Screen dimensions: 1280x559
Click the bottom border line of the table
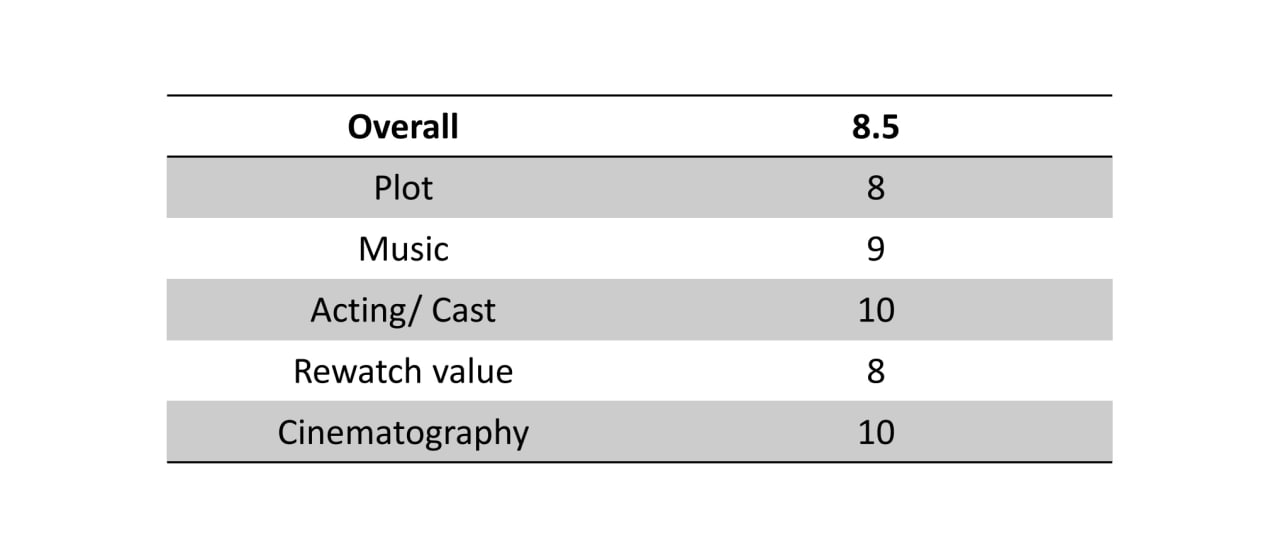(x=639, y=462)
